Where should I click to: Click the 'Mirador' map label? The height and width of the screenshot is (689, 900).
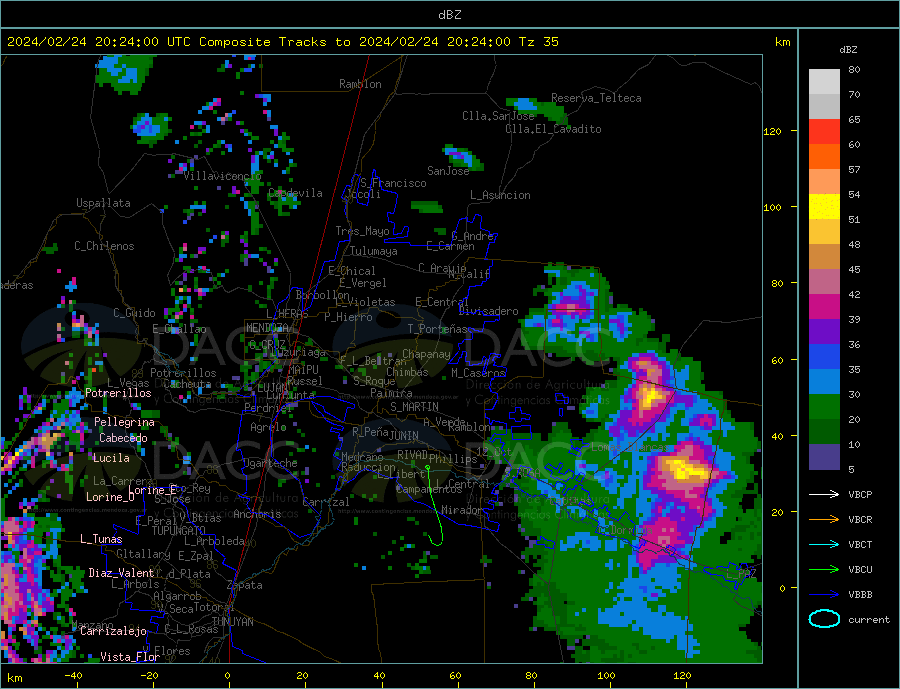(462, 510)
